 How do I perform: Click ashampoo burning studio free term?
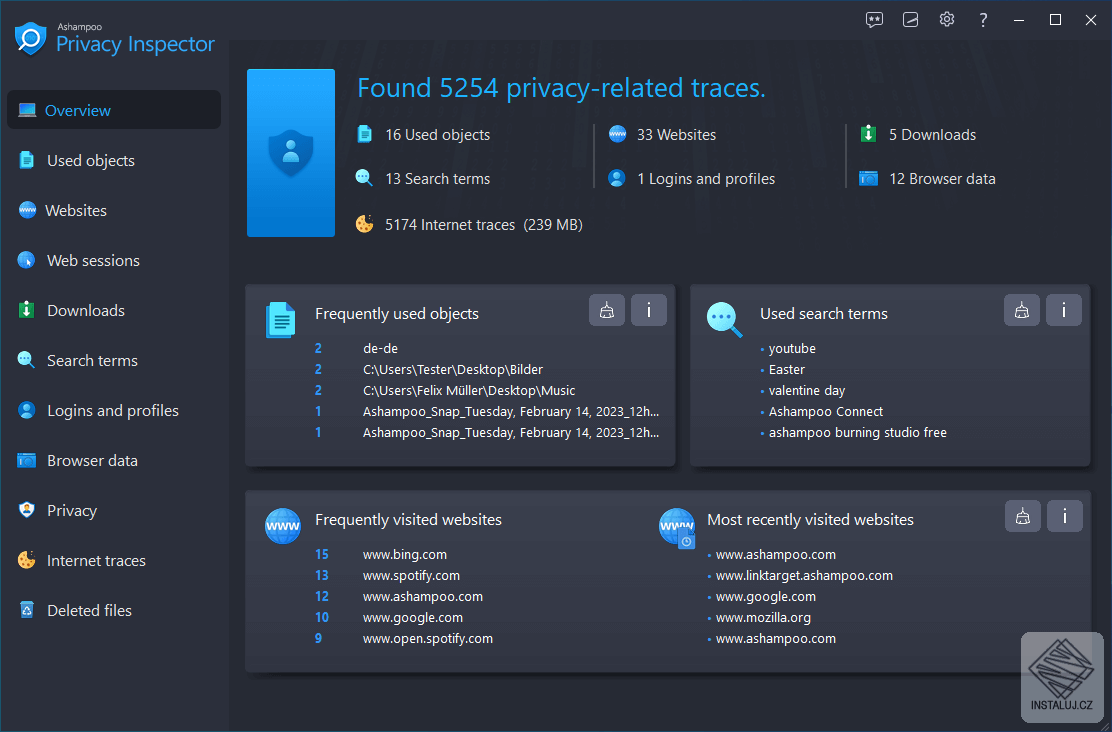pyautogui.click(x=857, y=432)
